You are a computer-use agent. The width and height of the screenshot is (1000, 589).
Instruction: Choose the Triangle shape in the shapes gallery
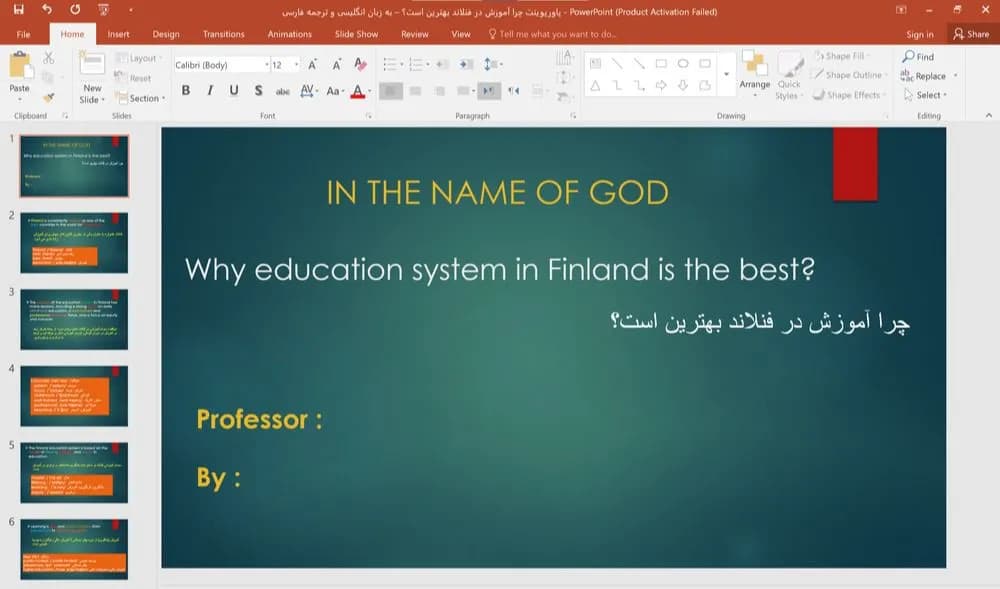tap(595, 85)
